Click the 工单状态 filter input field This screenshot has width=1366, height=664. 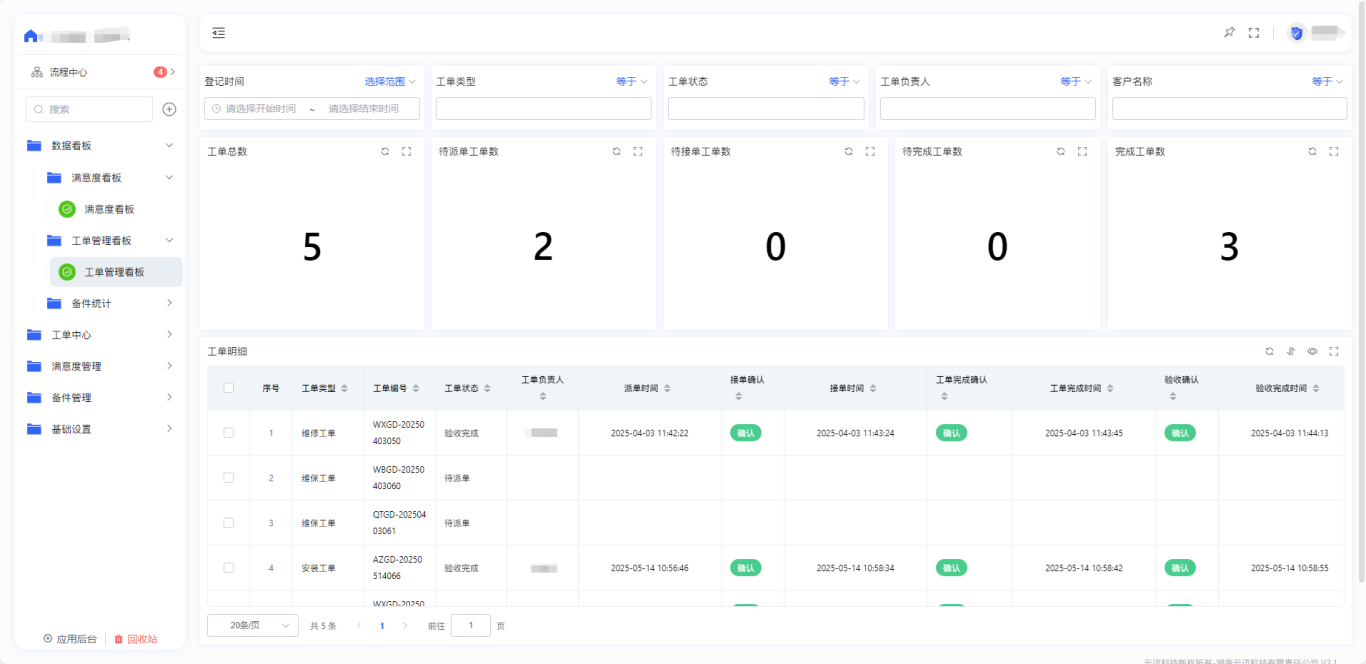click(766, 108)
